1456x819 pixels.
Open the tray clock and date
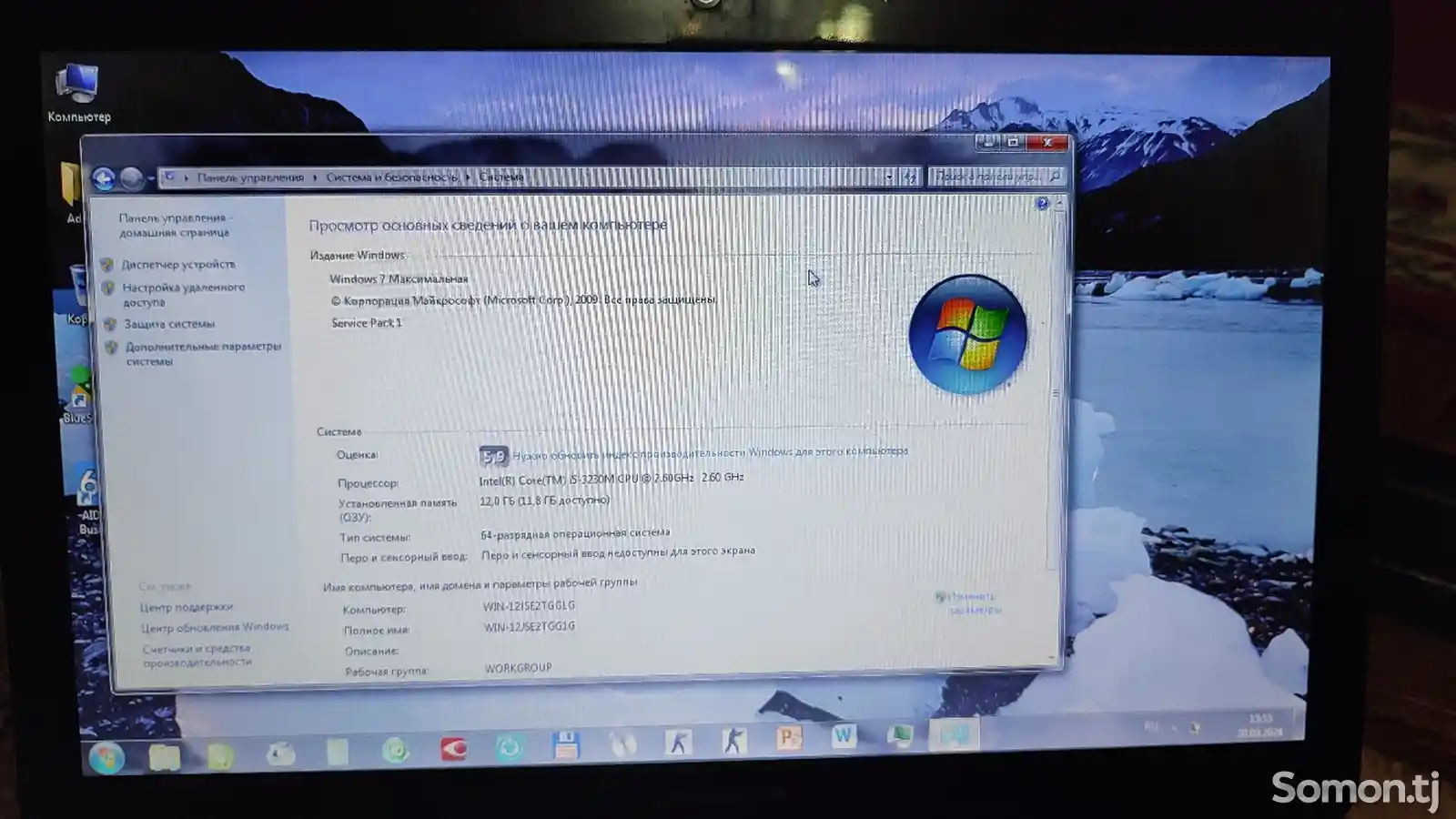click(x=1260, y=725)
